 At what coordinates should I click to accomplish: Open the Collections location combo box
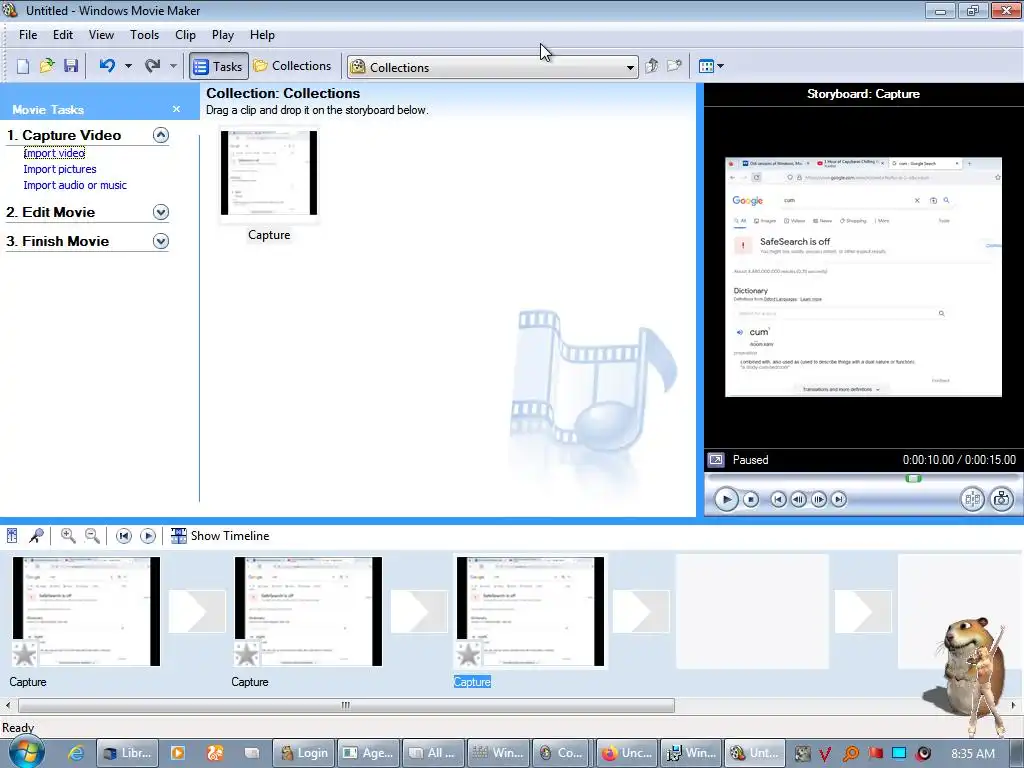click(x=493, y=67)
